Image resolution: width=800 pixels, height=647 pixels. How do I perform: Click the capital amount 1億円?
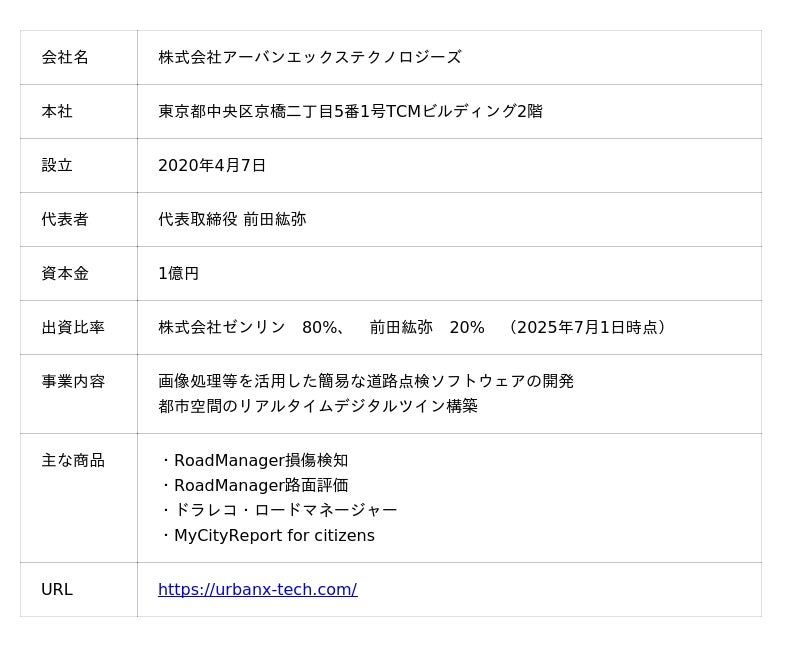point(178,274)
